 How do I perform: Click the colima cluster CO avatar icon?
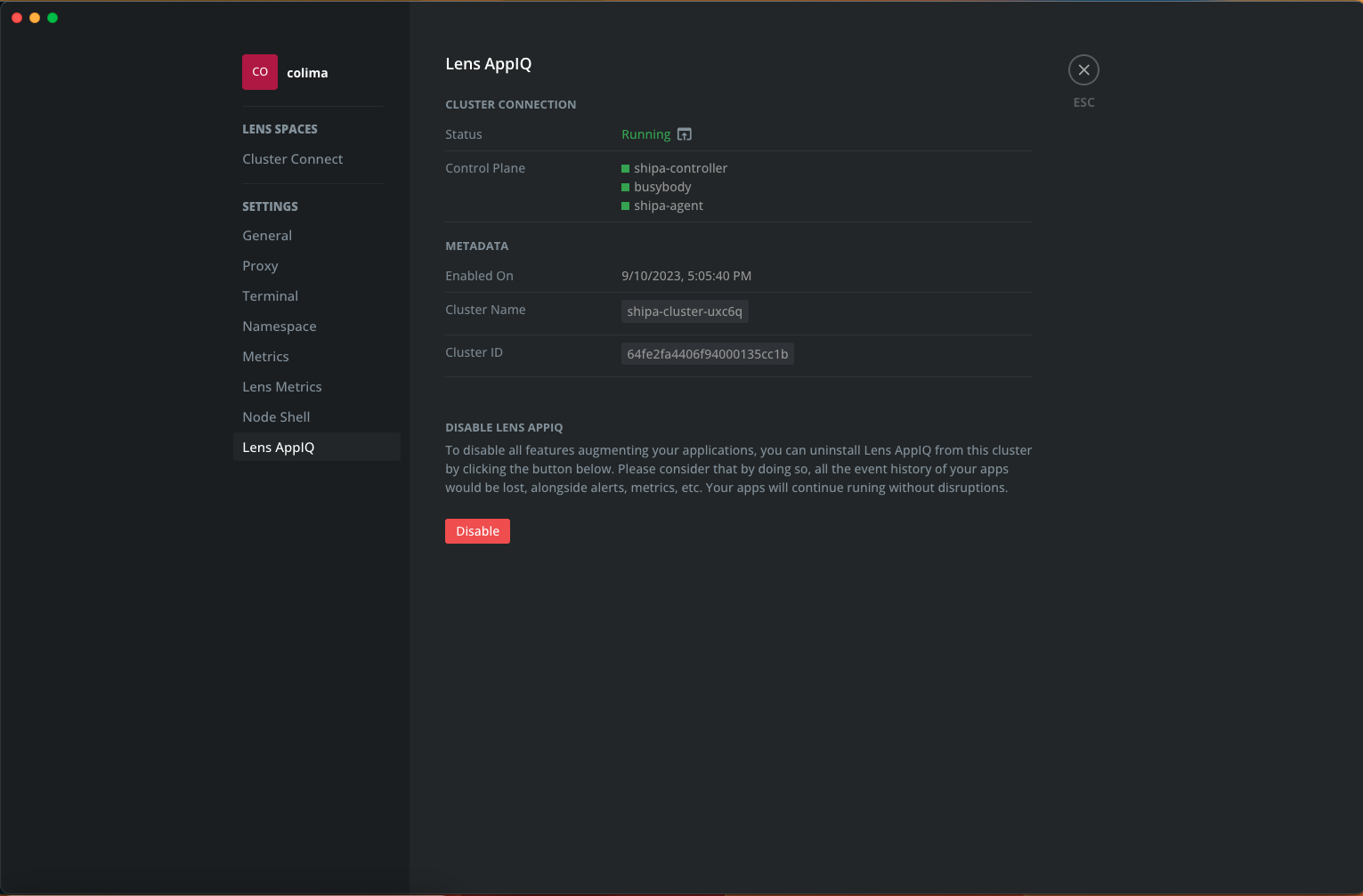pyautogui.click(x=260, y=72)
